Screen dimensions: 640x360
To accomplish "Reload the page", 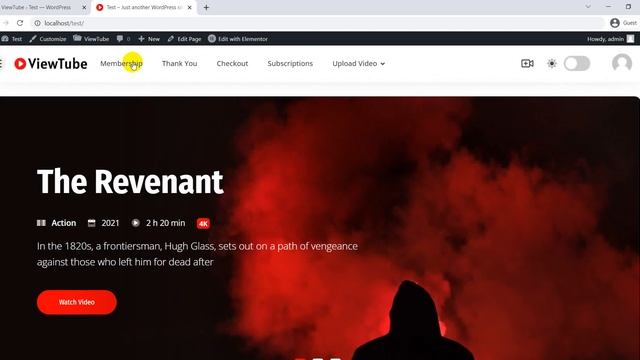I will 20,23.
